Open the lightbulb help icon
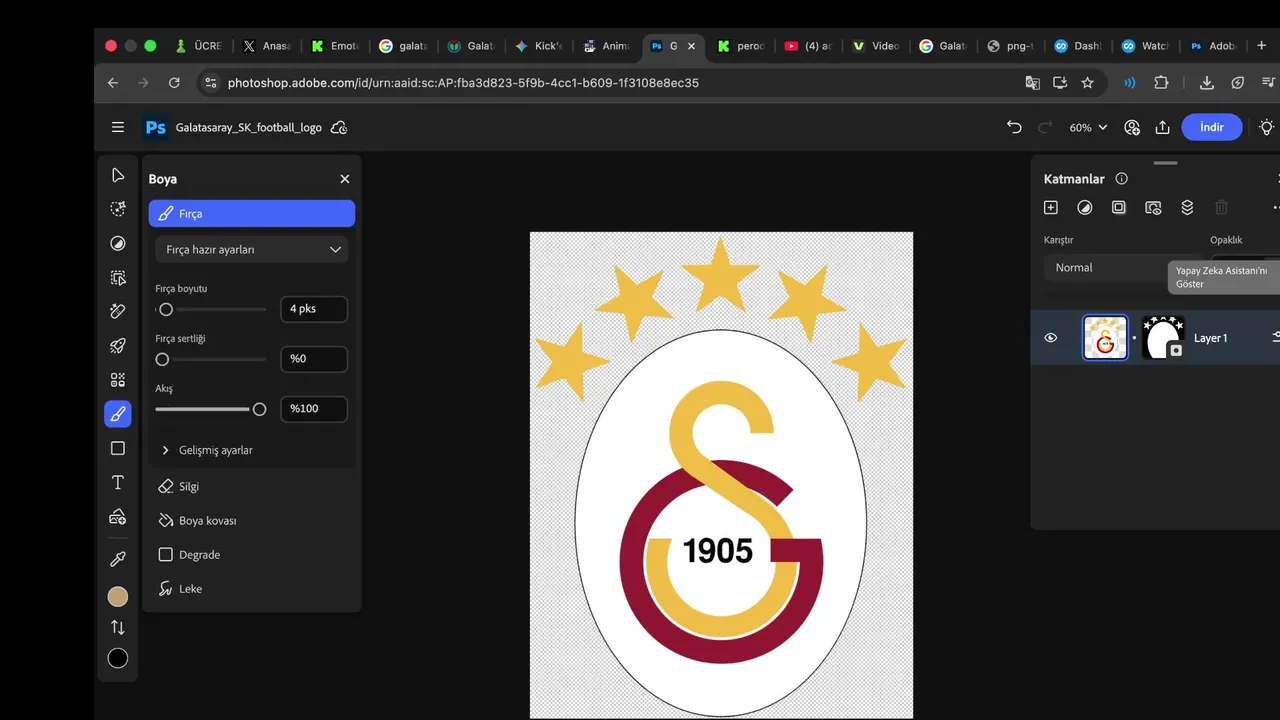This screenshot has height=720, width=1280. 1266,127
